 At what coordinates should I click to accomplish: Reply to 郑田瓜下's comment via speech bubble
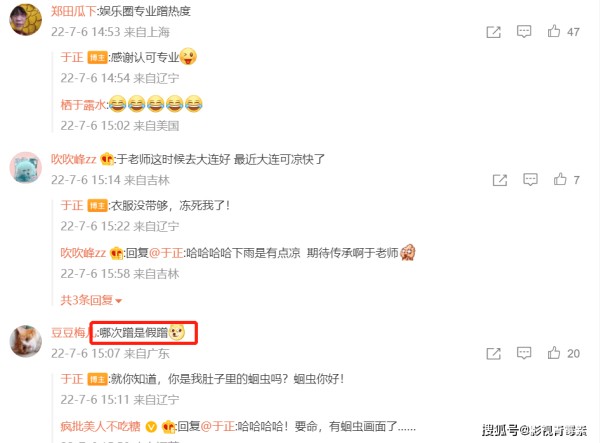[x=524, y=31]
